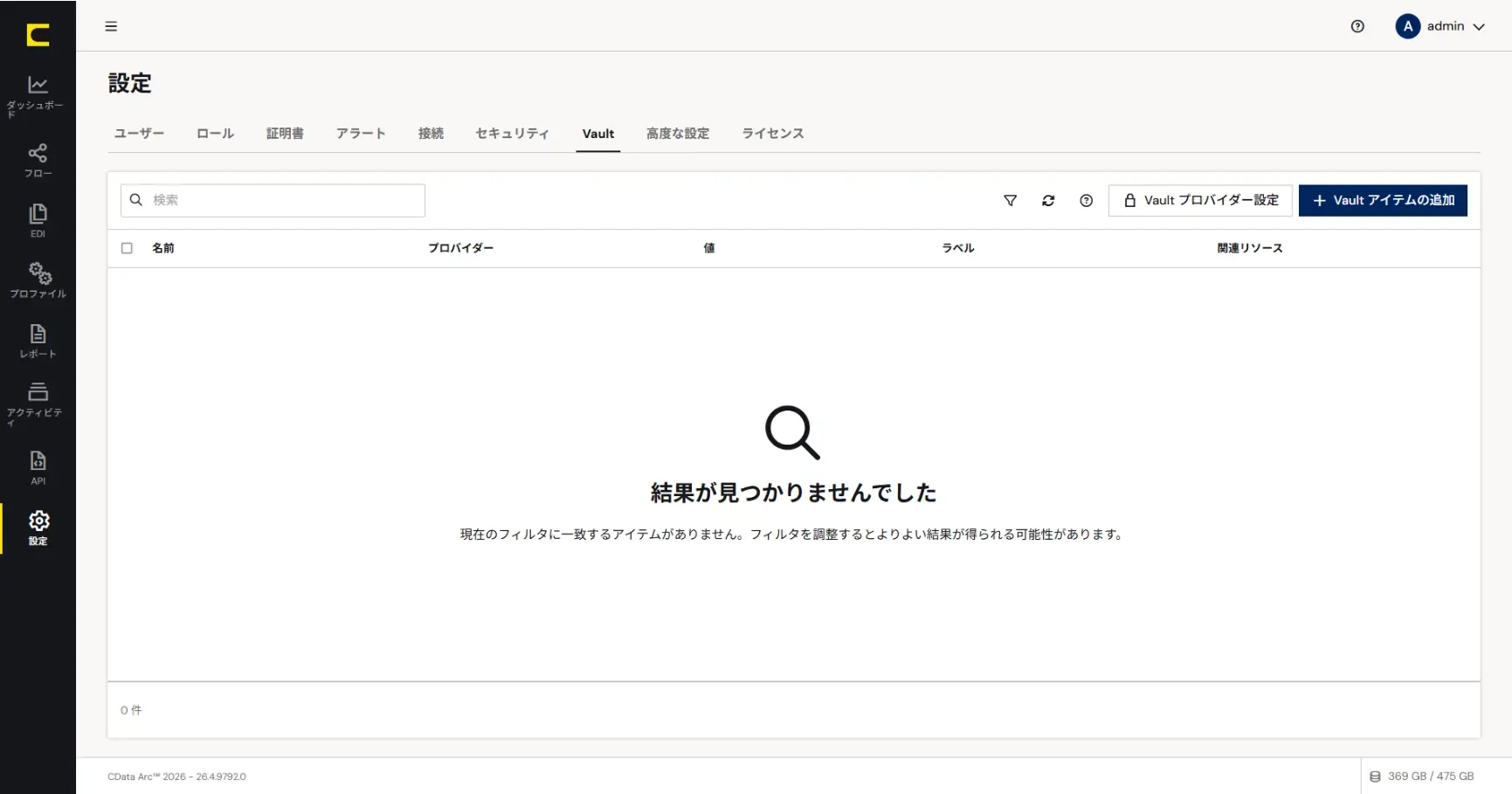Click the 369 GB / 475 GB status text
The image size is (1512, 794).
coord(1431,777)
